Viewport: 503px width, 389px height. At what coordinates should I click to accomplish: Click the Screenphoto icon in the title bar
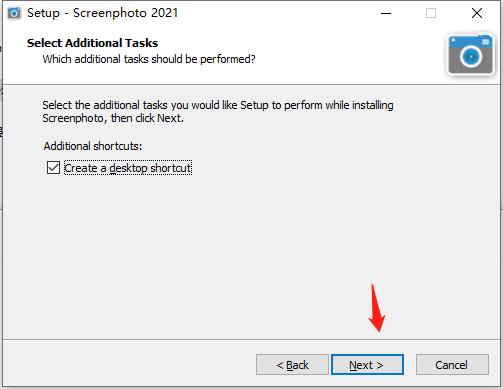tap(14, 13)
